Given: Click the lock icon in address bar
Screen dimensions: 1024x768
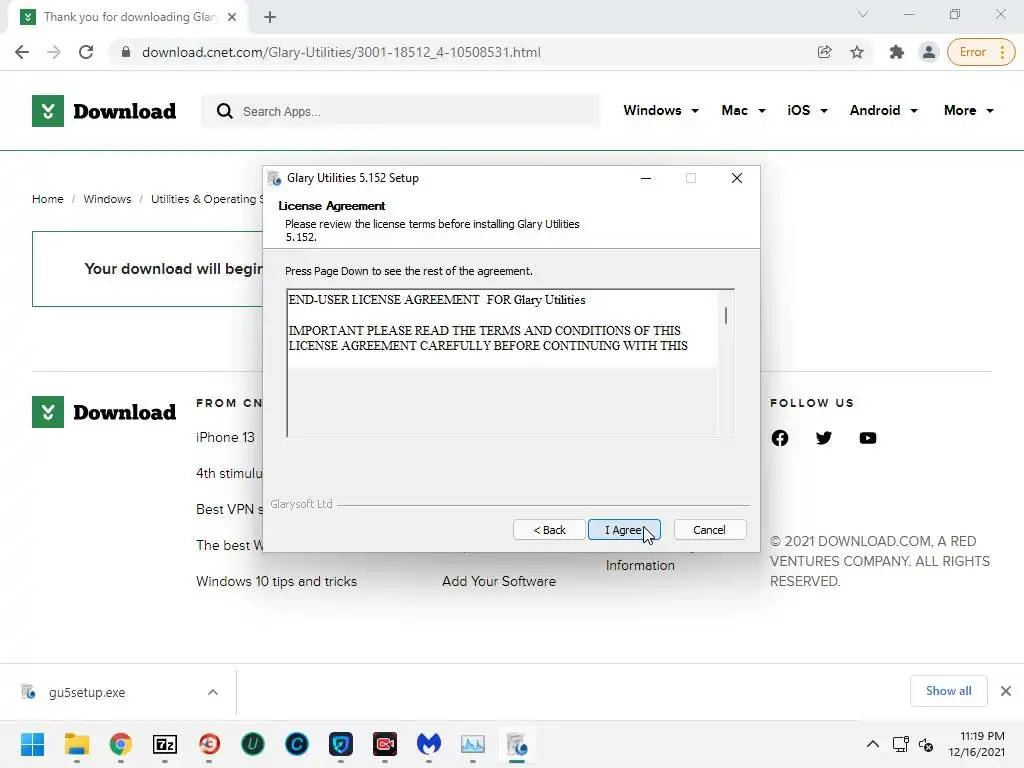Looking at the screenshot, I should [x=126, y=52].
